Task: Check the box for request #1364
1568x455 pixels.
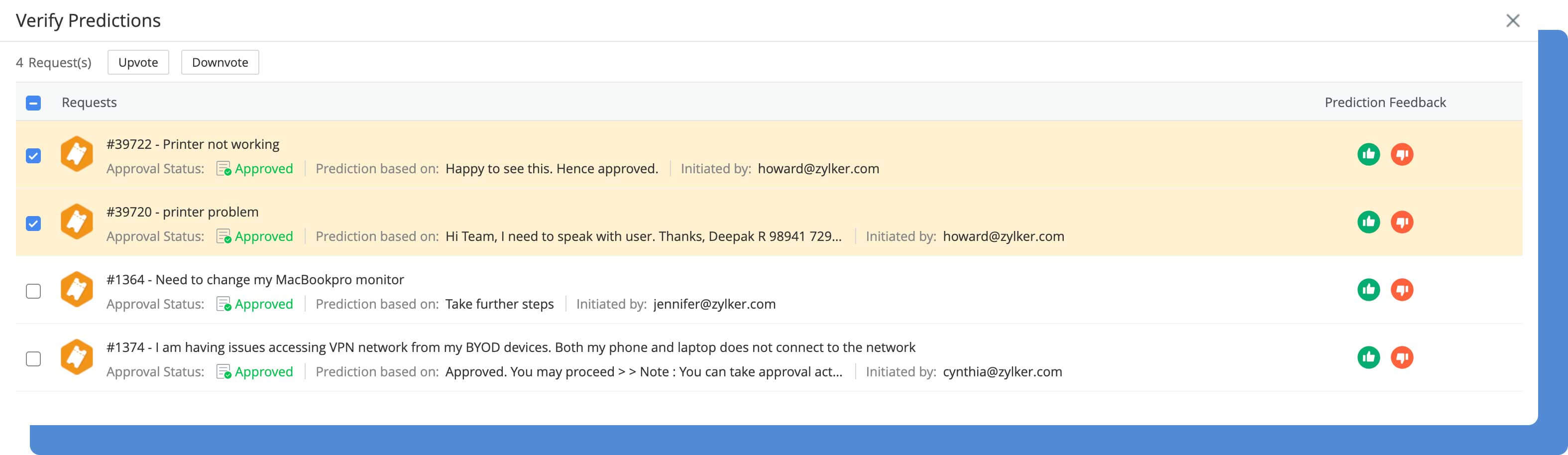Action: pyautogui.click(x=33, y=291)
